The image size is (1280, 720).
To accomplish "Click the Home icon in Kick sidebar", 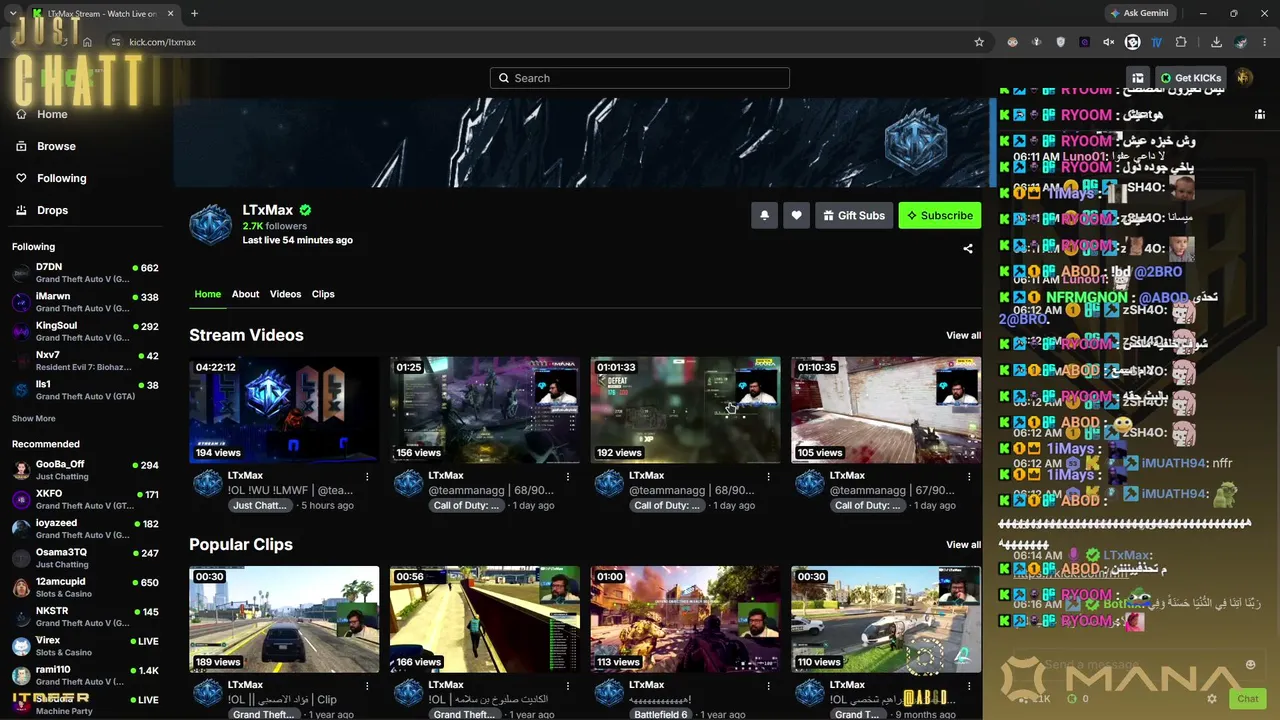I will click(21, 114).
